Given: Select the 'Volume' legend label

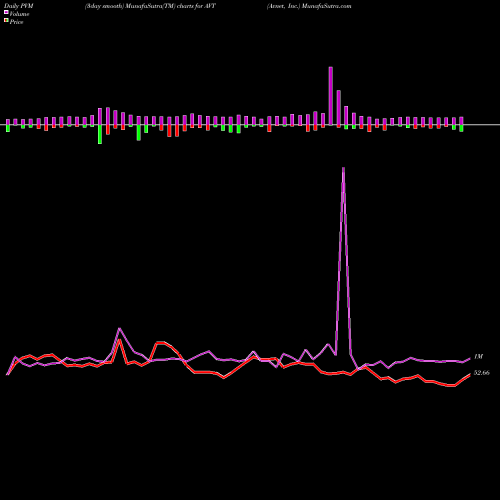Looking at the screenshot, I should 19,14.
